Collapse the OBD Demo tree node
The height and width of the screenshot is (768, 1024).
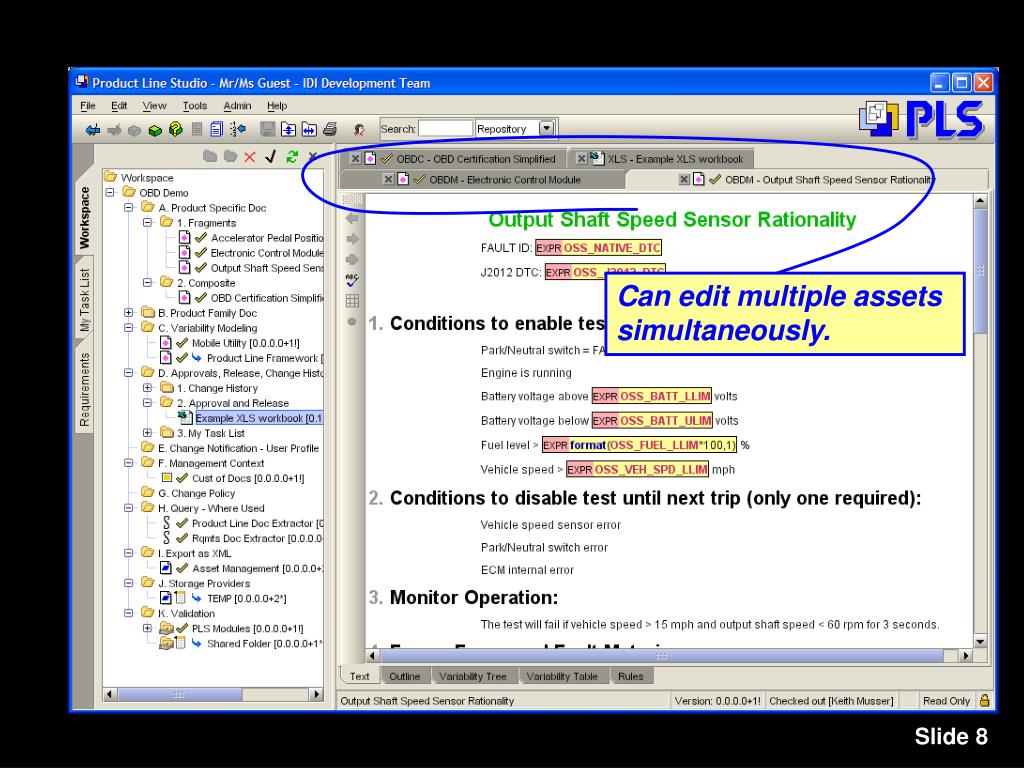coord(110,193)
